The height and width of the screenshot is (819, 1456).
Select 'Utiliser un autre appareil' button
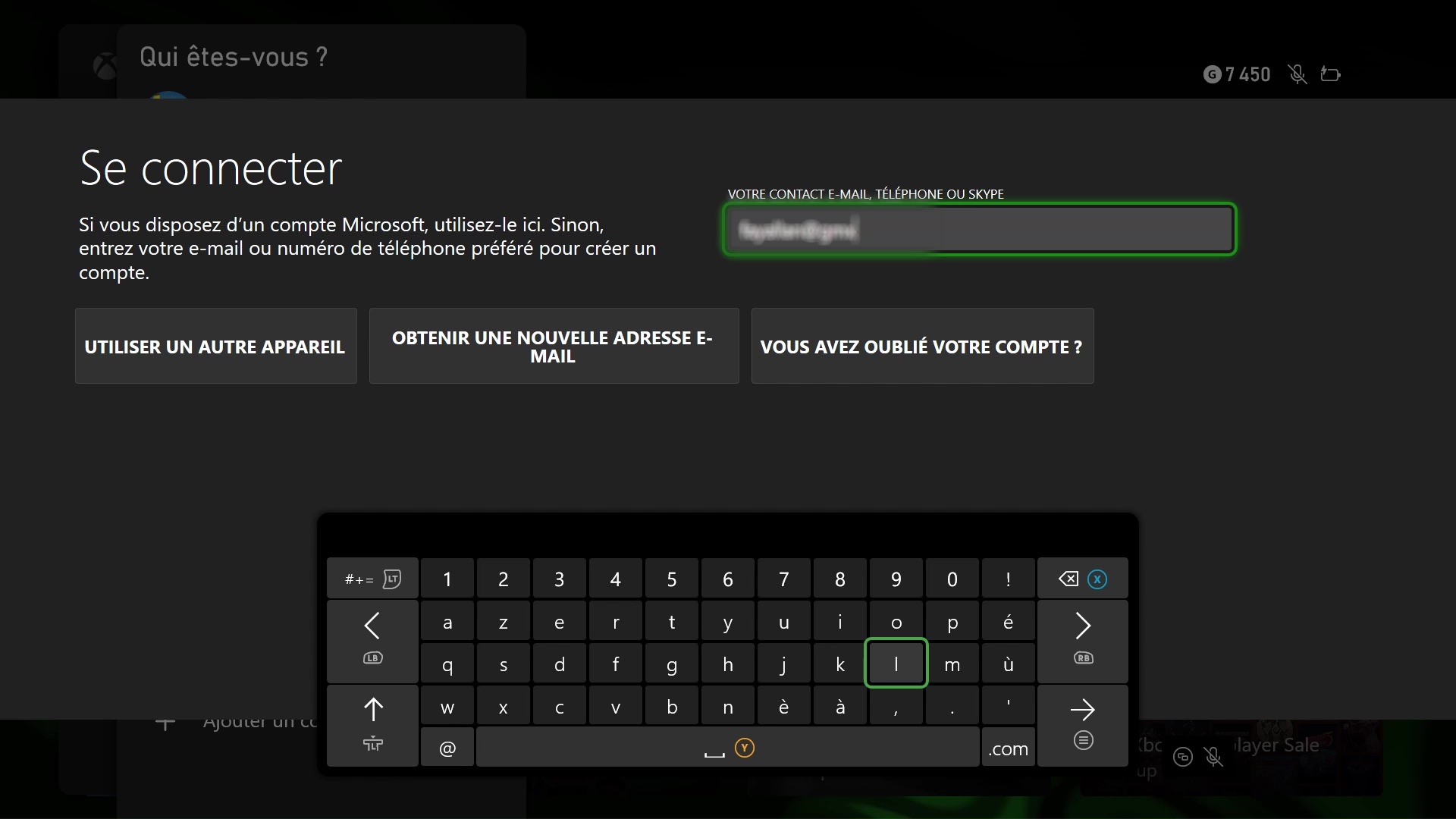[x=215, y=346]
